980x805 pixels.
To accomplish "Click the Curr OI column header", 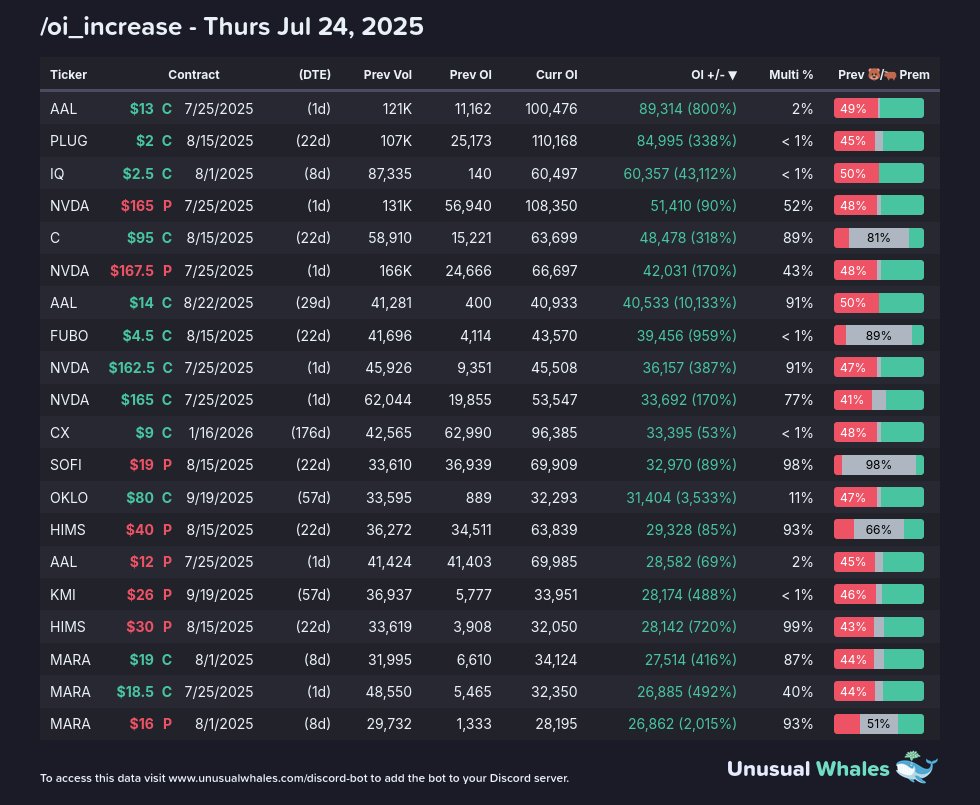I will pos(556,75).
